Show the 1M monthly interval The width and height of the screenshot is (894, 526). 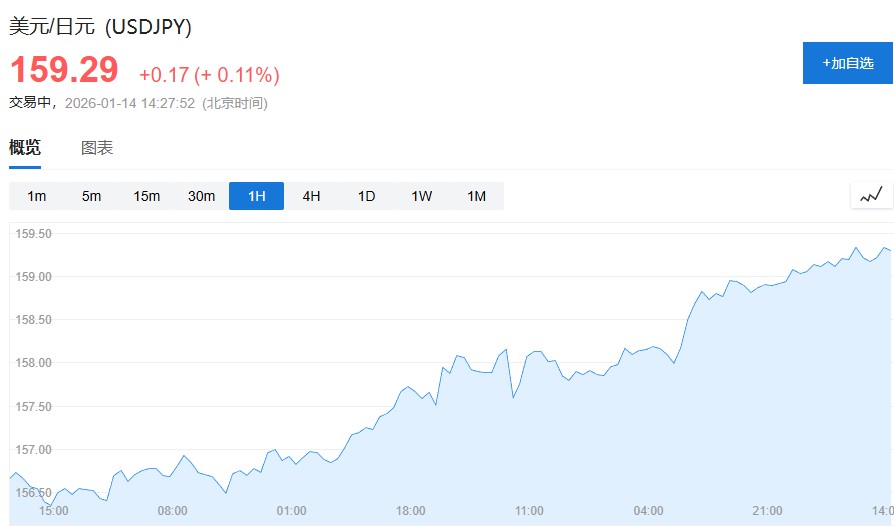477,196
